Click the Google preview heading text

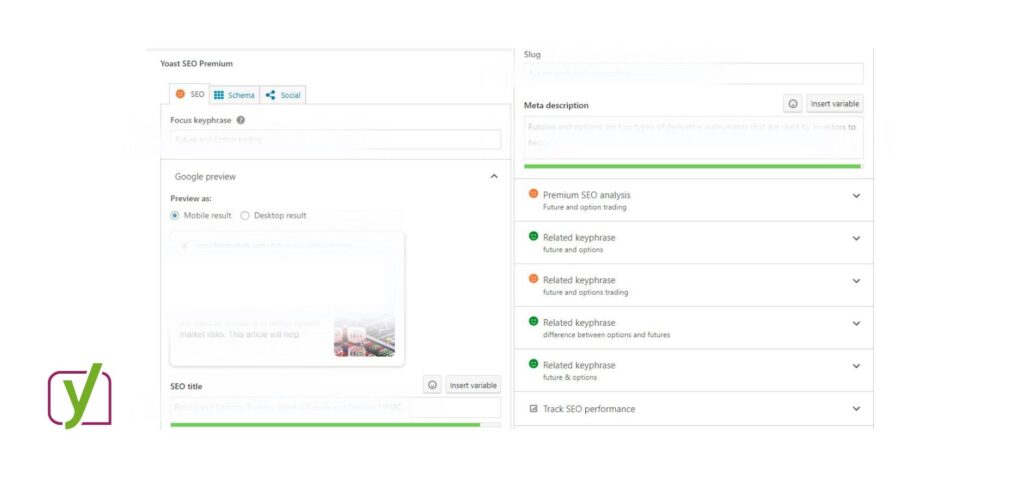point(205,176)
